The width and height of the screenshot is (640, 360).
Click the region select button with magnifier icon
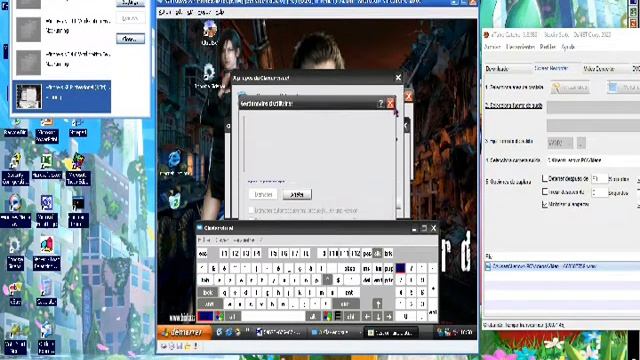[570, 87]
